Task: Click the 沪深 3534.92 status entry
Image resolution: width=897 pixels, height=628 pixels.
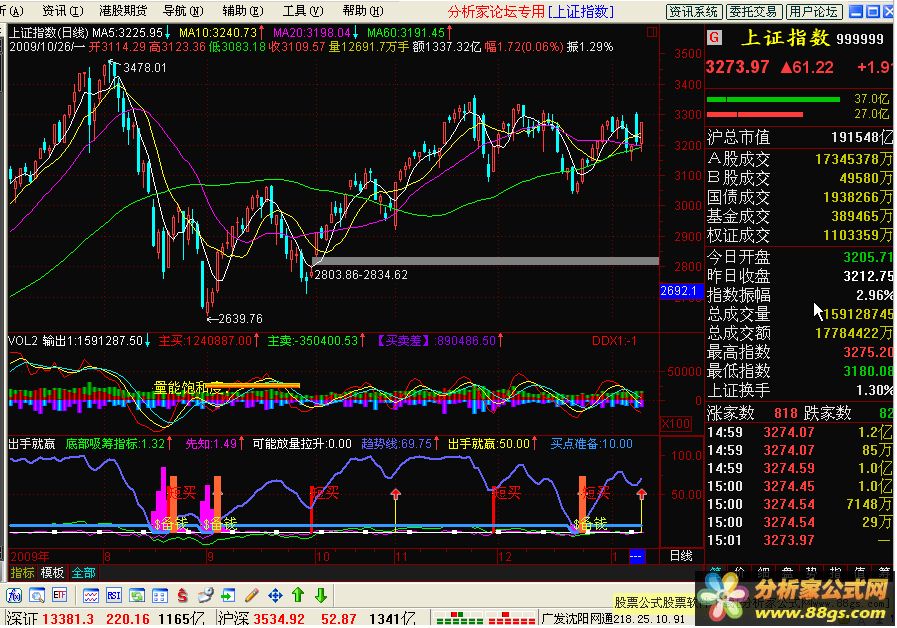Action: [x=317, y=619]
